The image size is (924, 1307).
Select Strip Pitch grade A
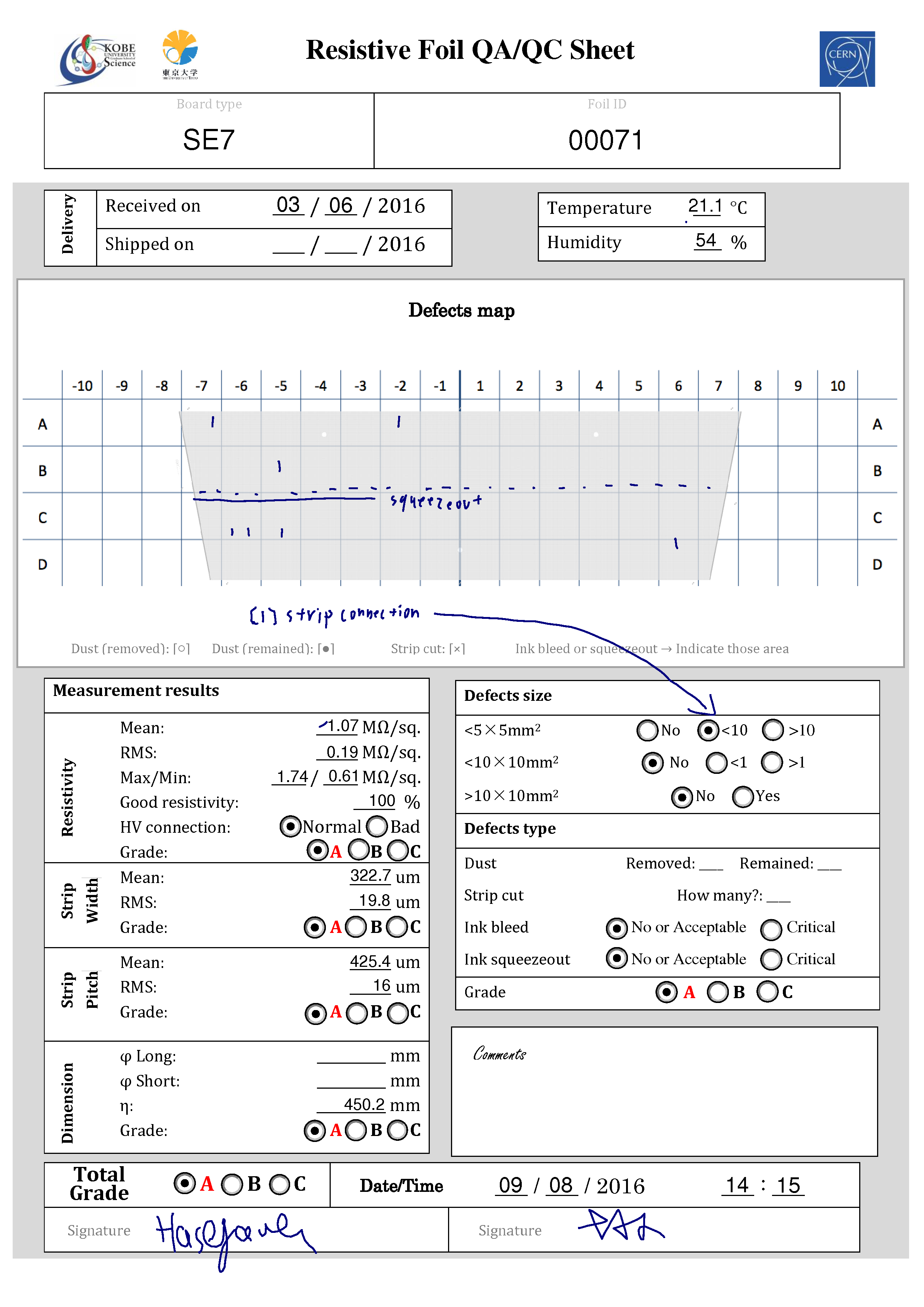coord(315,1013)
